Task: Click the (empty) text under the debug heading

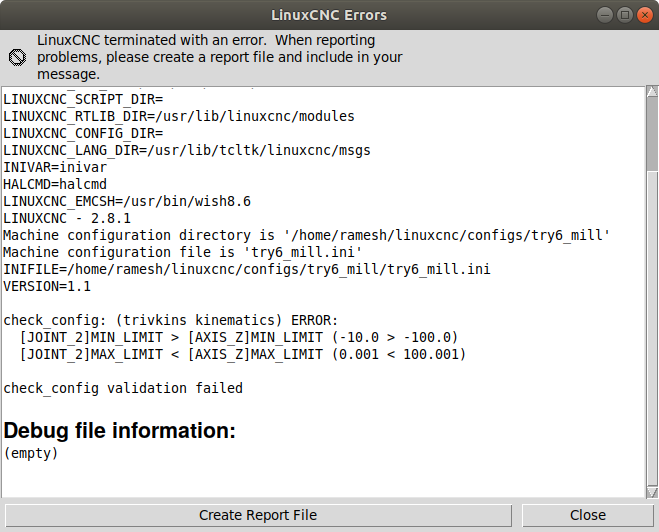Action: click(31, 453)
